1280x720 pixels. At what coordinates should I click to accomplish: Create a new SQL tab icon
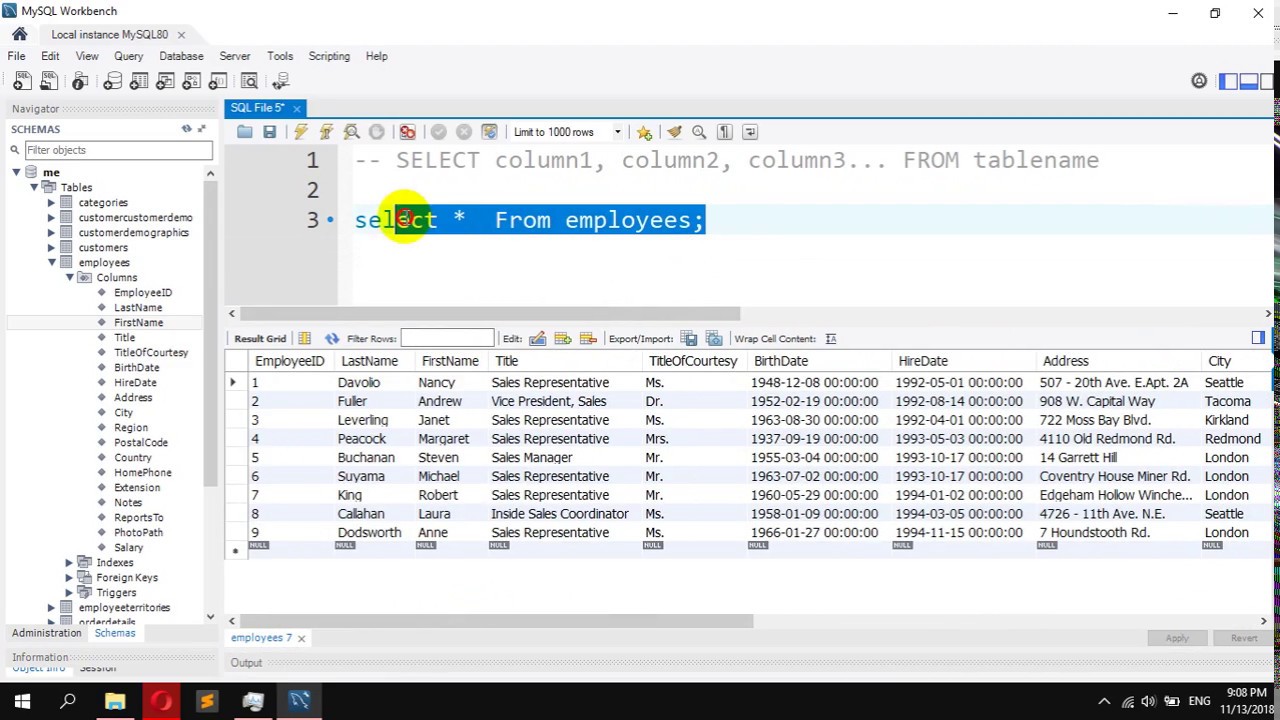(22, 81)
